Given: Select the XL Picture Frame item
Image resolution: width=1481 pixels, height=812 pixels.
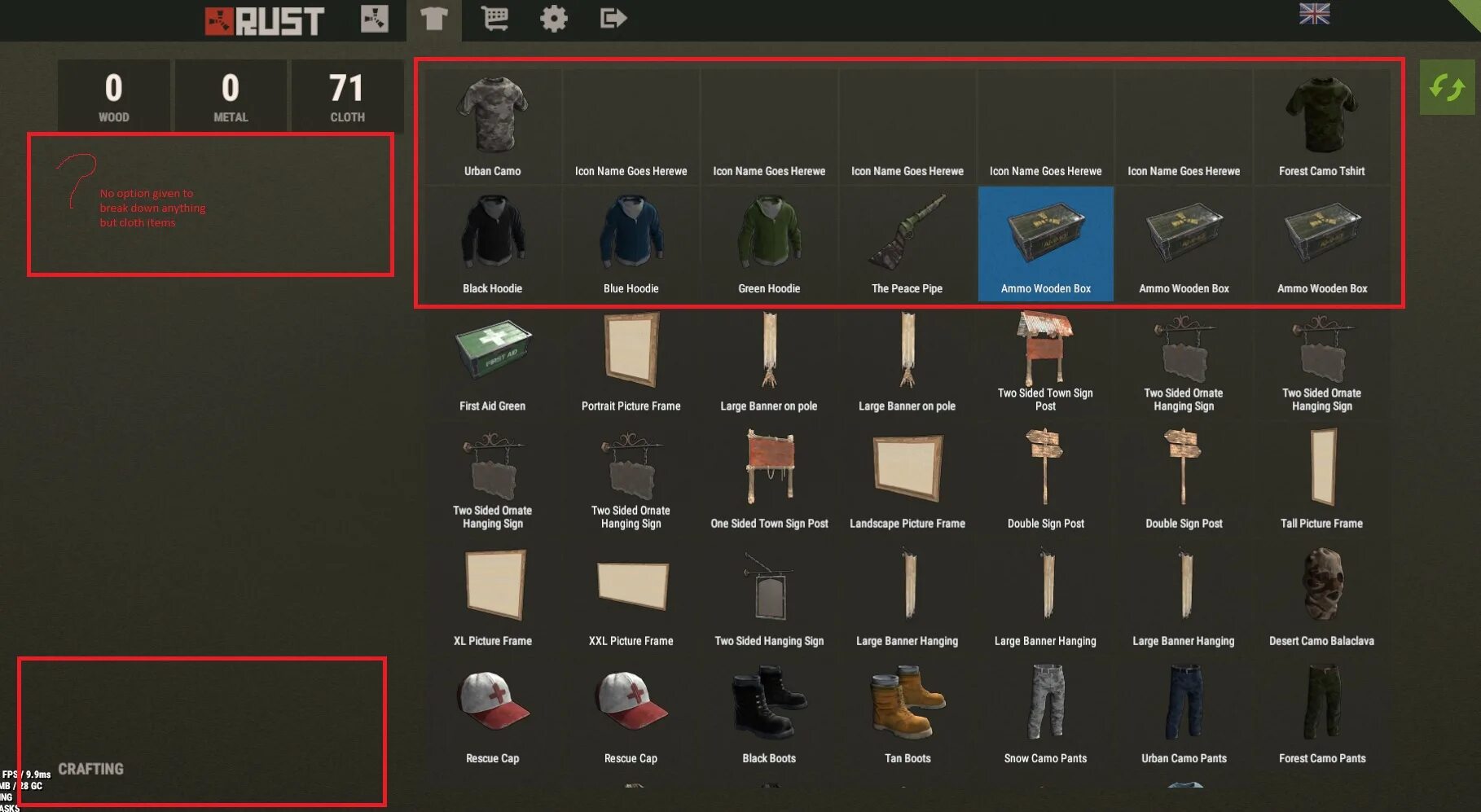Looking at the screenshot, I should pos(493,595).
